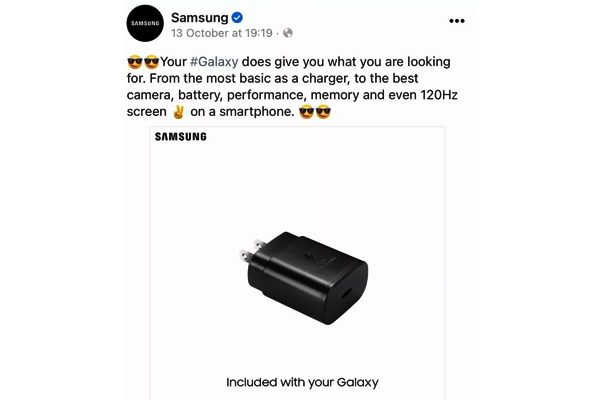
Task: Click the second sunglasses emoji before 'Your'
Action: coord(152,62)
